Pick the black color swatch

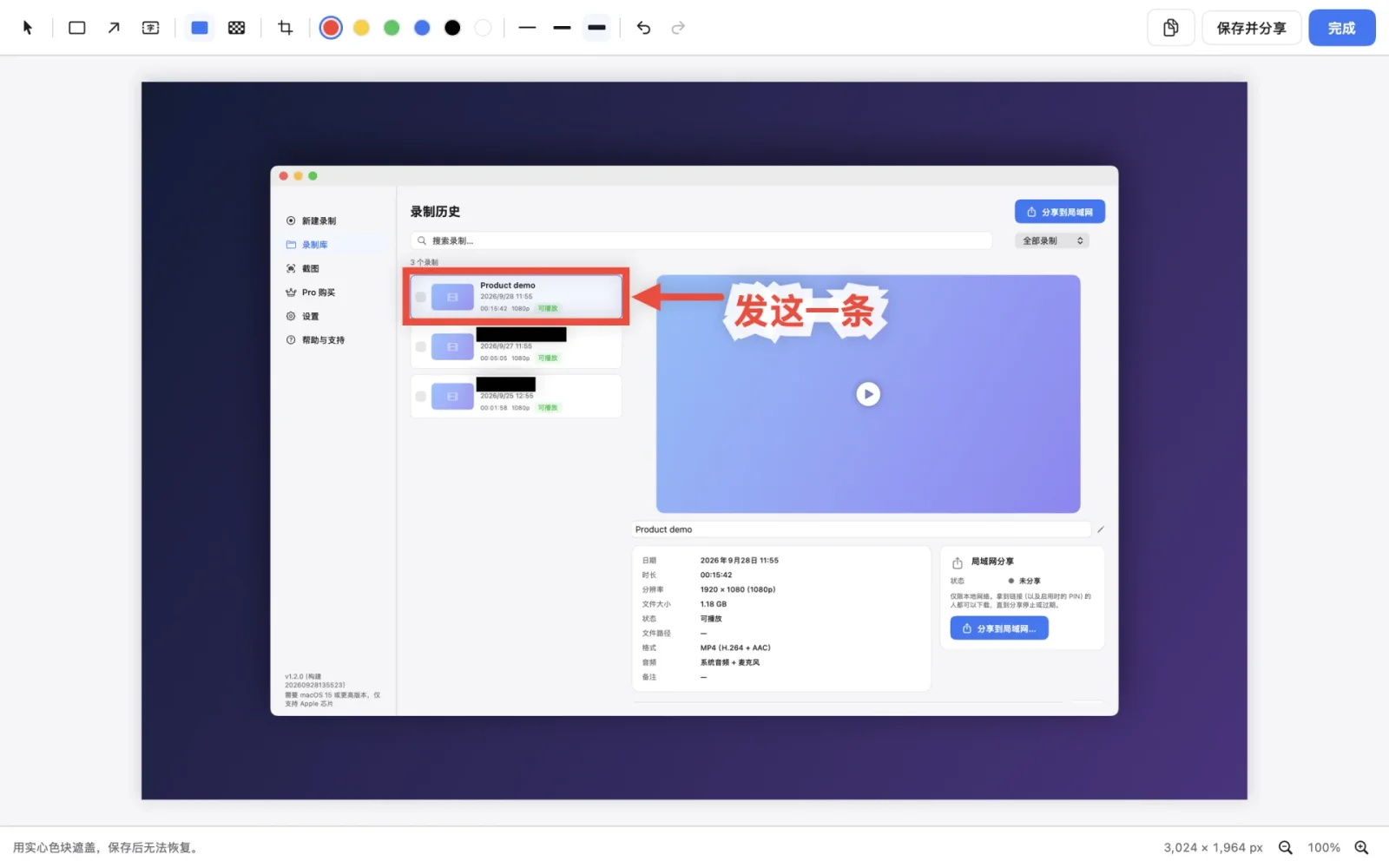coord(452,28)
